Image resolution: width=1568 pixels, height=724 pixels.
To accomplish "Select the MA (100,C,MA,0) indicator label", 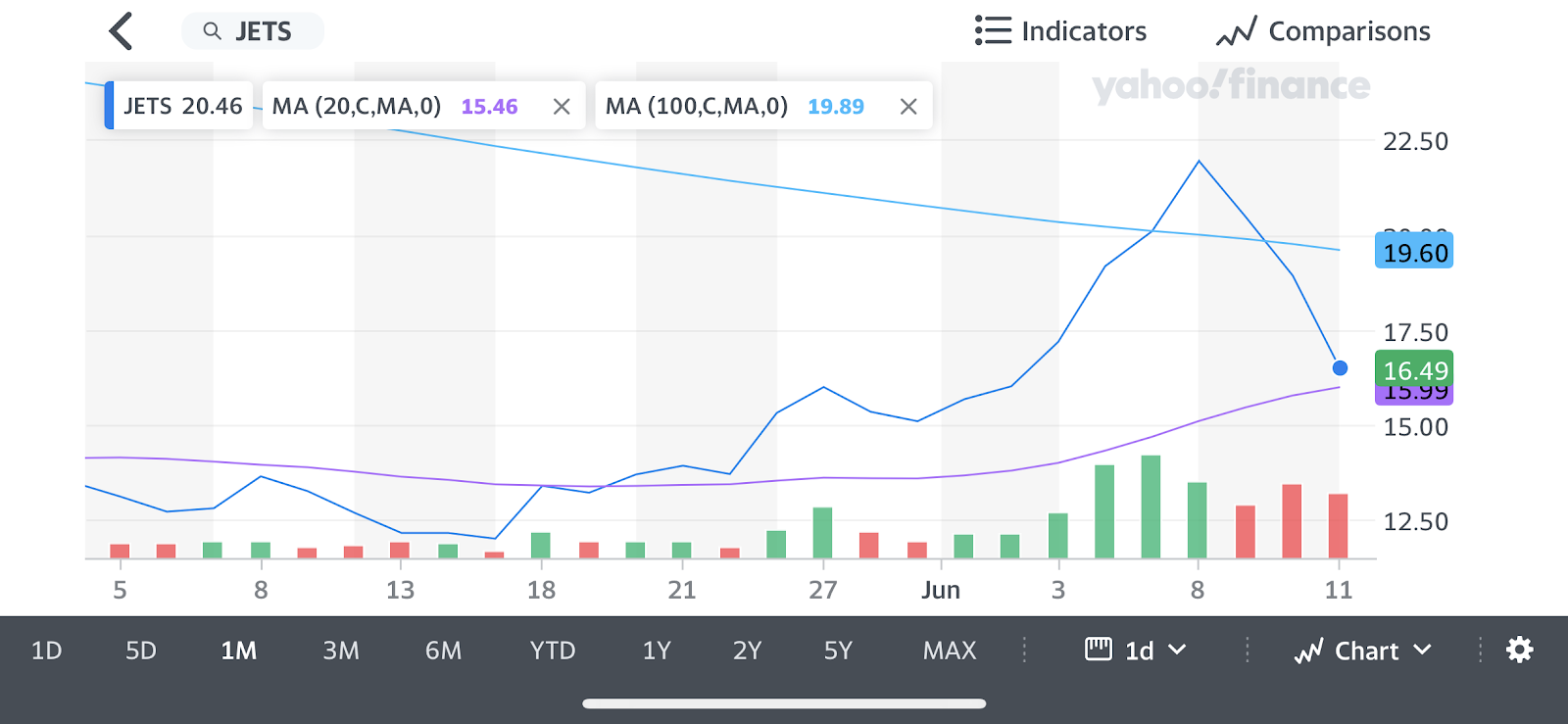I will tap(697, 106).
